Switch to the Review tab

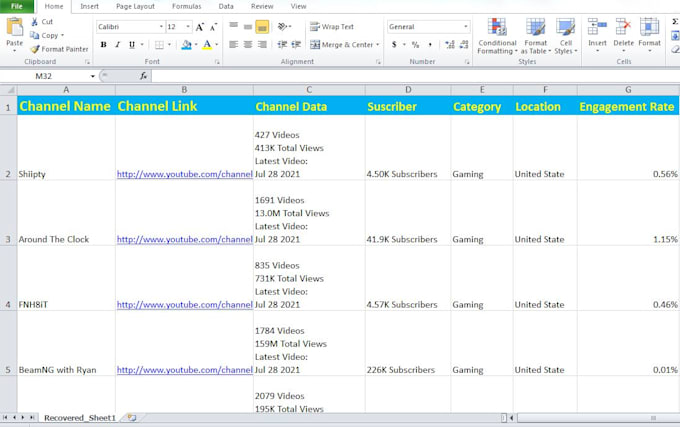(x=262, y=7)
